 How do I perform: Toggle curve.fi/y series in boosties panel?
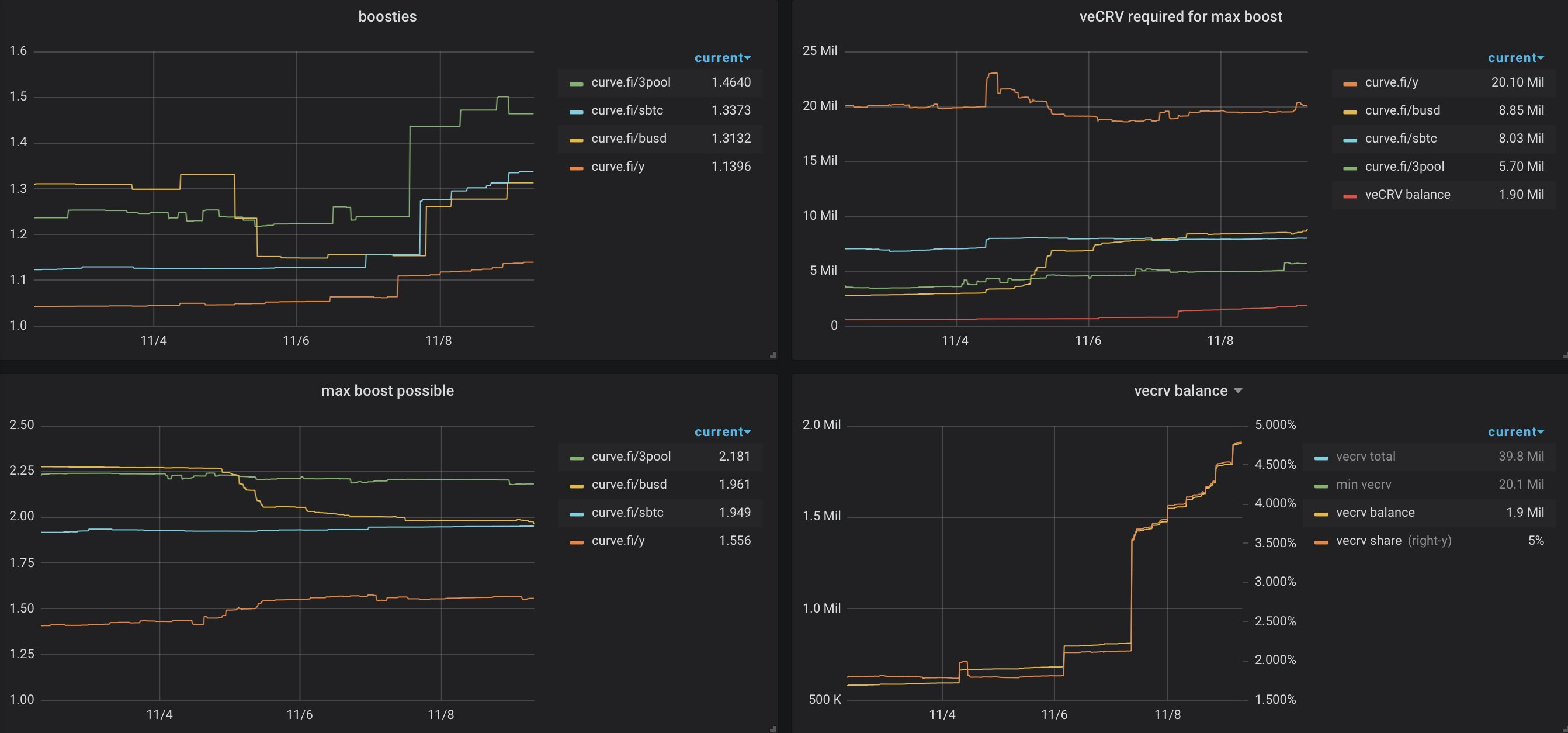coord(618,167)
